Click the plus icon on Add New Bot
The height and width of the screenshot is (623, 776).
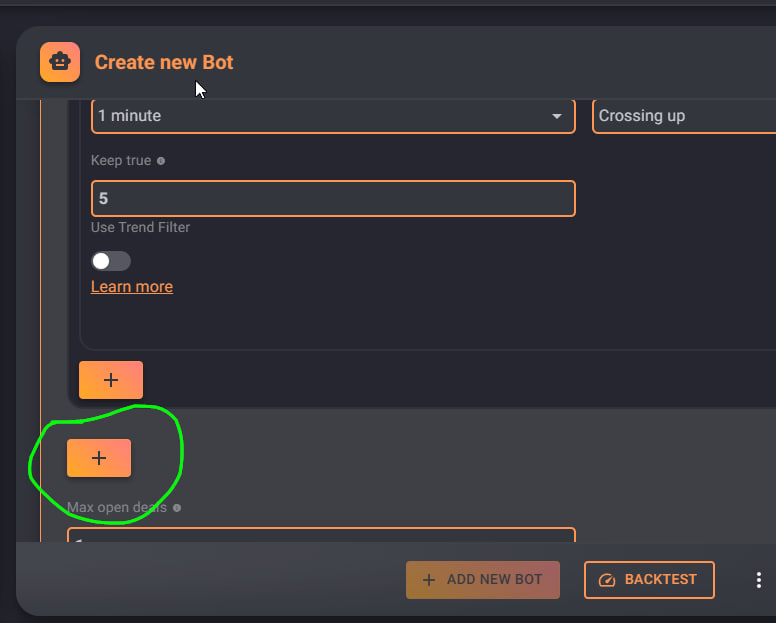(x=429, y=580)
